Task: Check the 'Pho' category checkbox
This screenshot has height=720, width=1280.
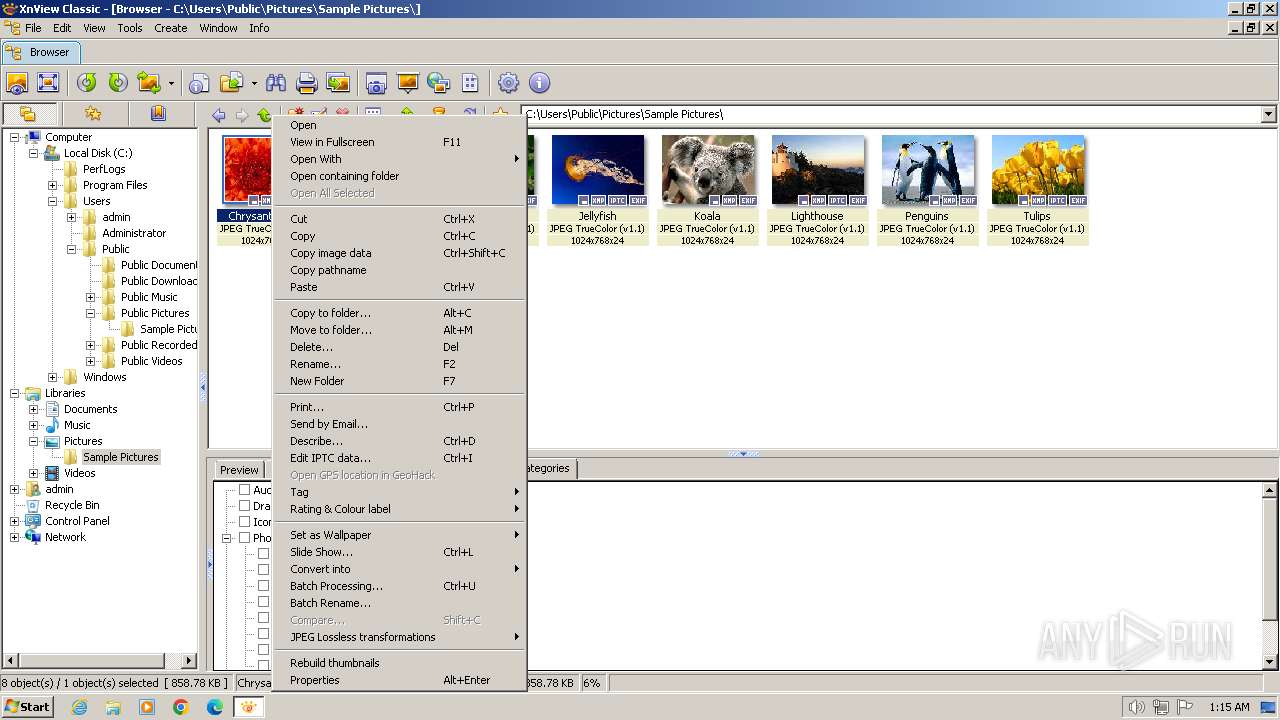Action: coord(244,538)
